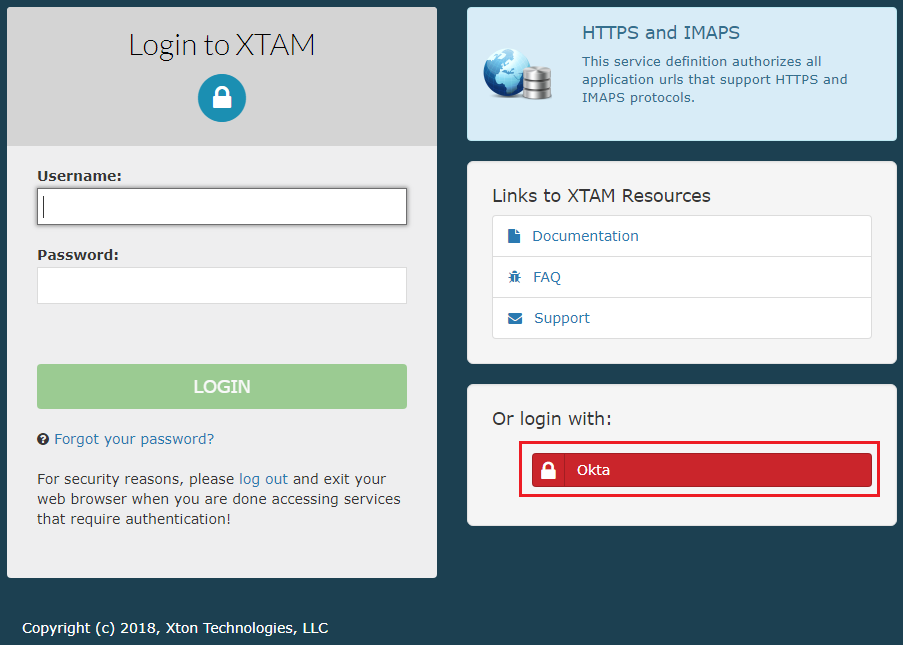Open the FAQ resource

click(546, 276)
